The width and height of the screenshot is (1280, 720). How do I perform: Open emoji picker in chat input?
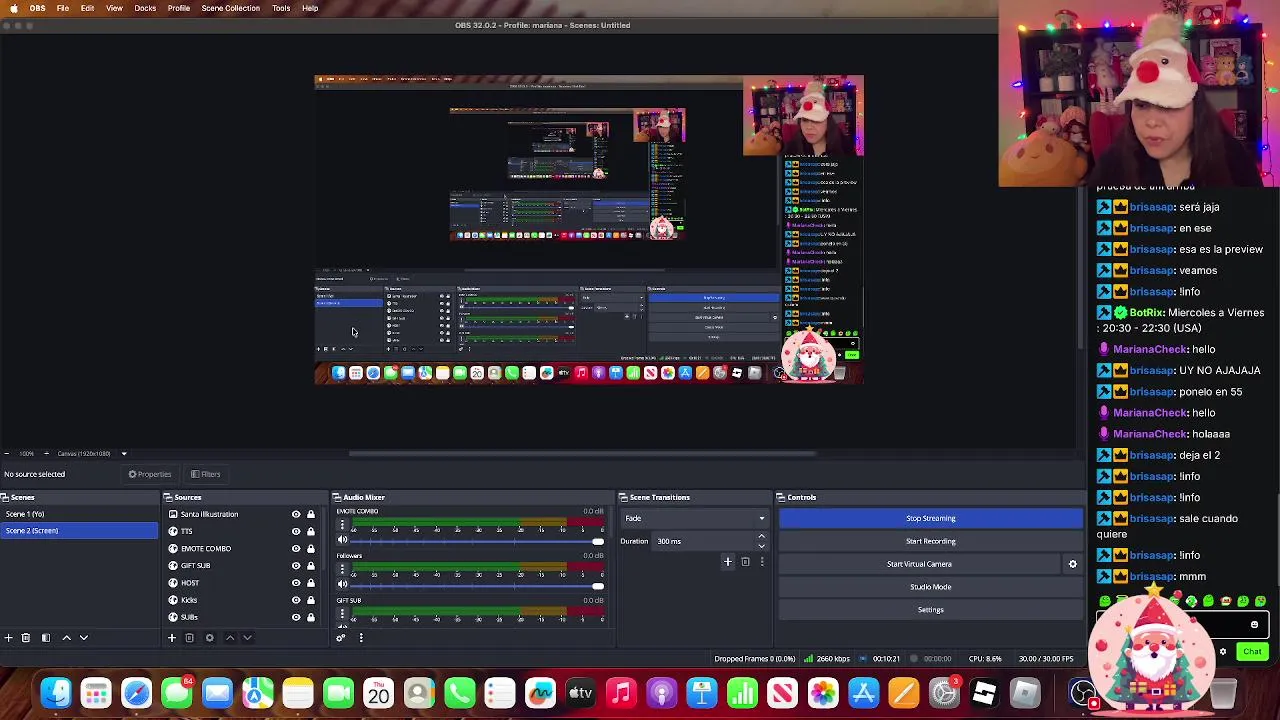tap(1254, 625)
